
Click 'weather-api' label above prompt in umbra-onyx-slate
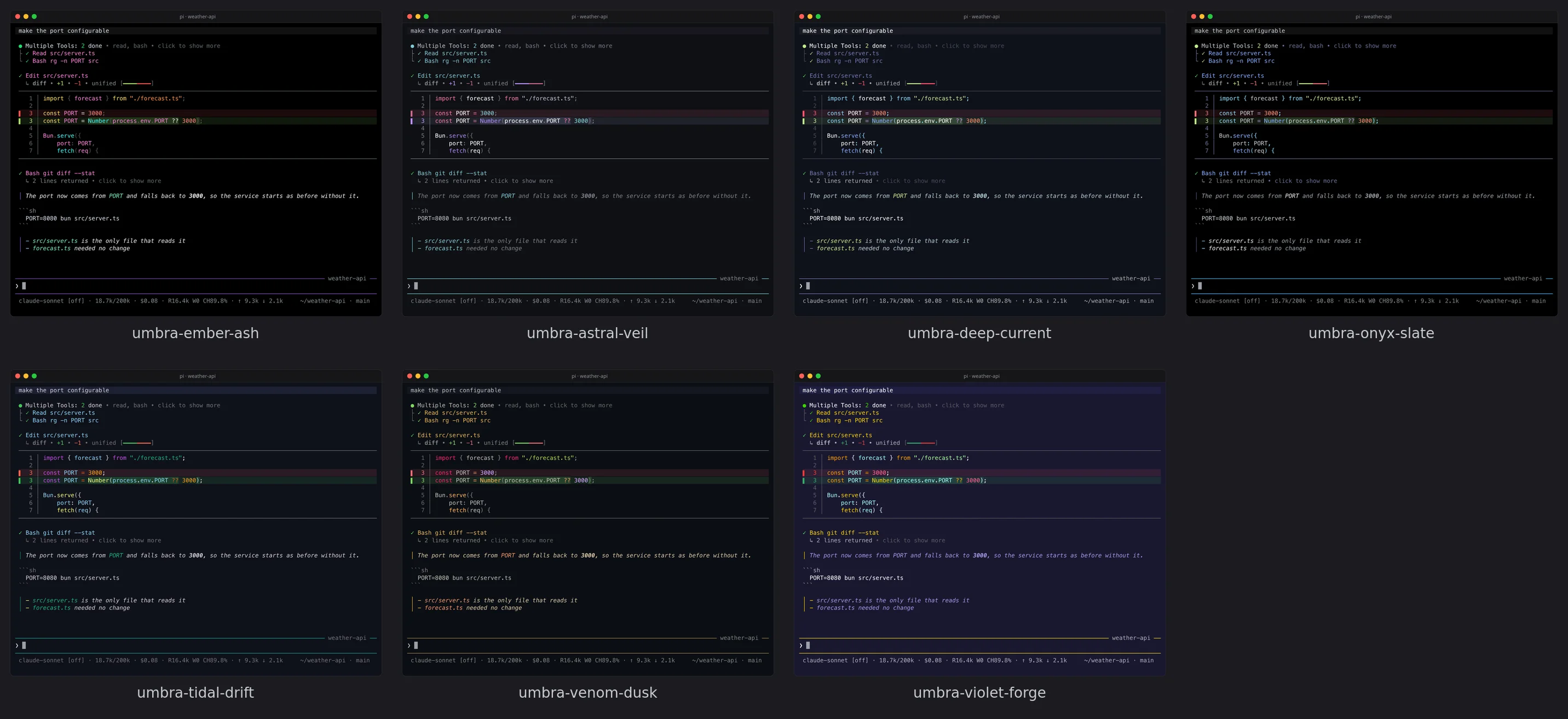click(1523, 279)
